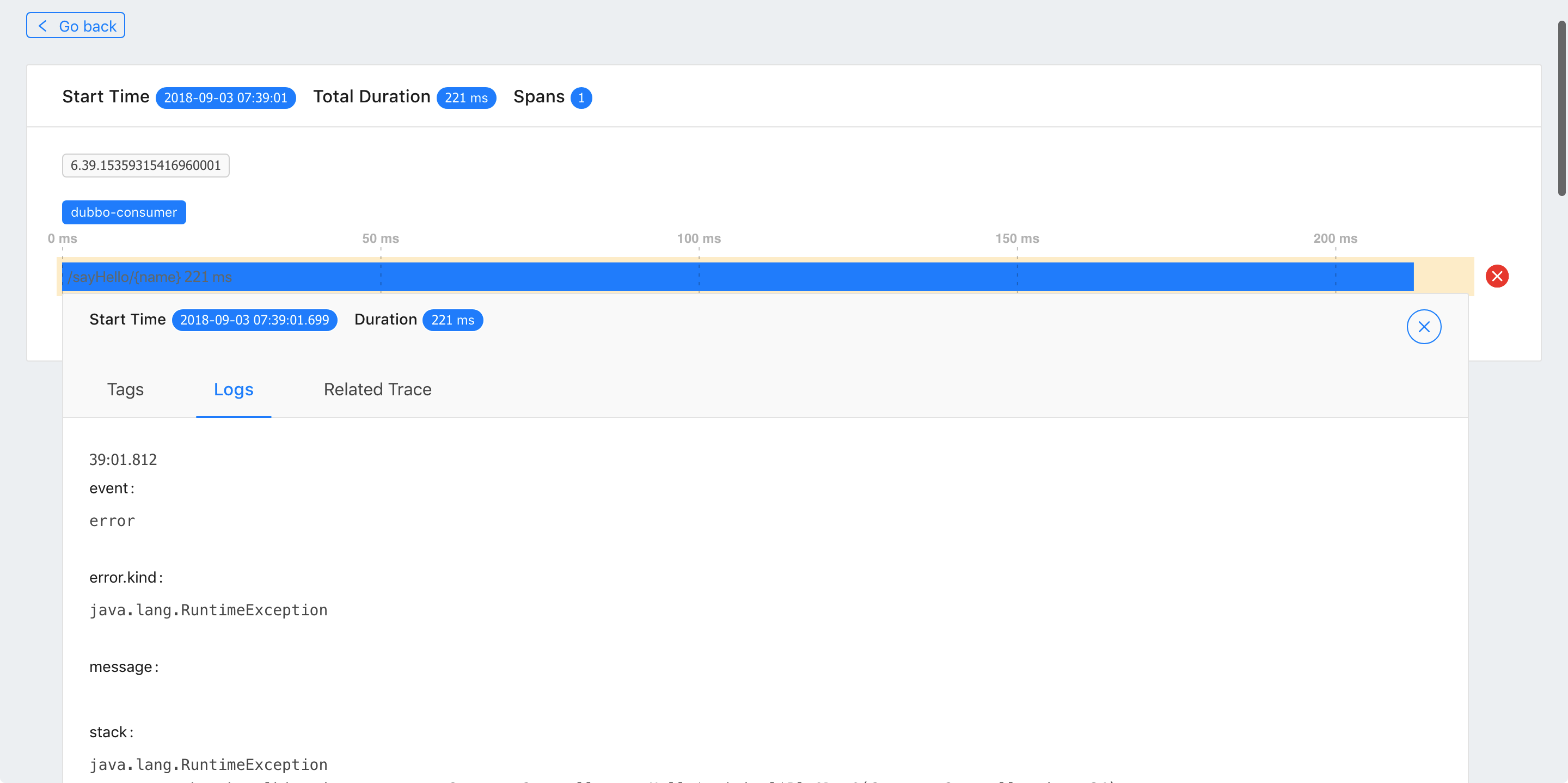The width and height of the screenshot is (1568, 783).
Task: Click the page vertical scrollbar
Action: tap(1561, 109)
